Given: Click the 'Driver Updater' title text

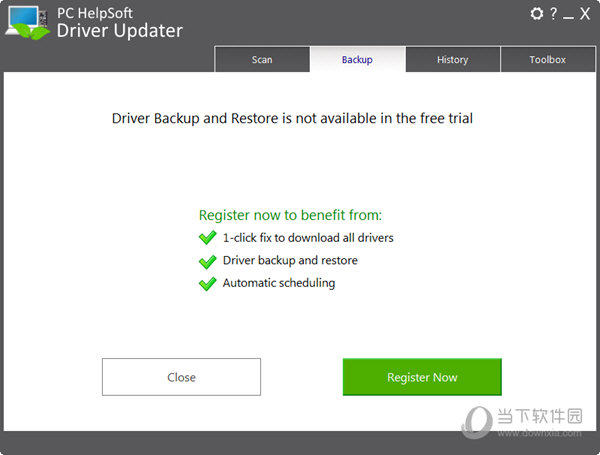Looking at the screenshot, I should (120, 31).
